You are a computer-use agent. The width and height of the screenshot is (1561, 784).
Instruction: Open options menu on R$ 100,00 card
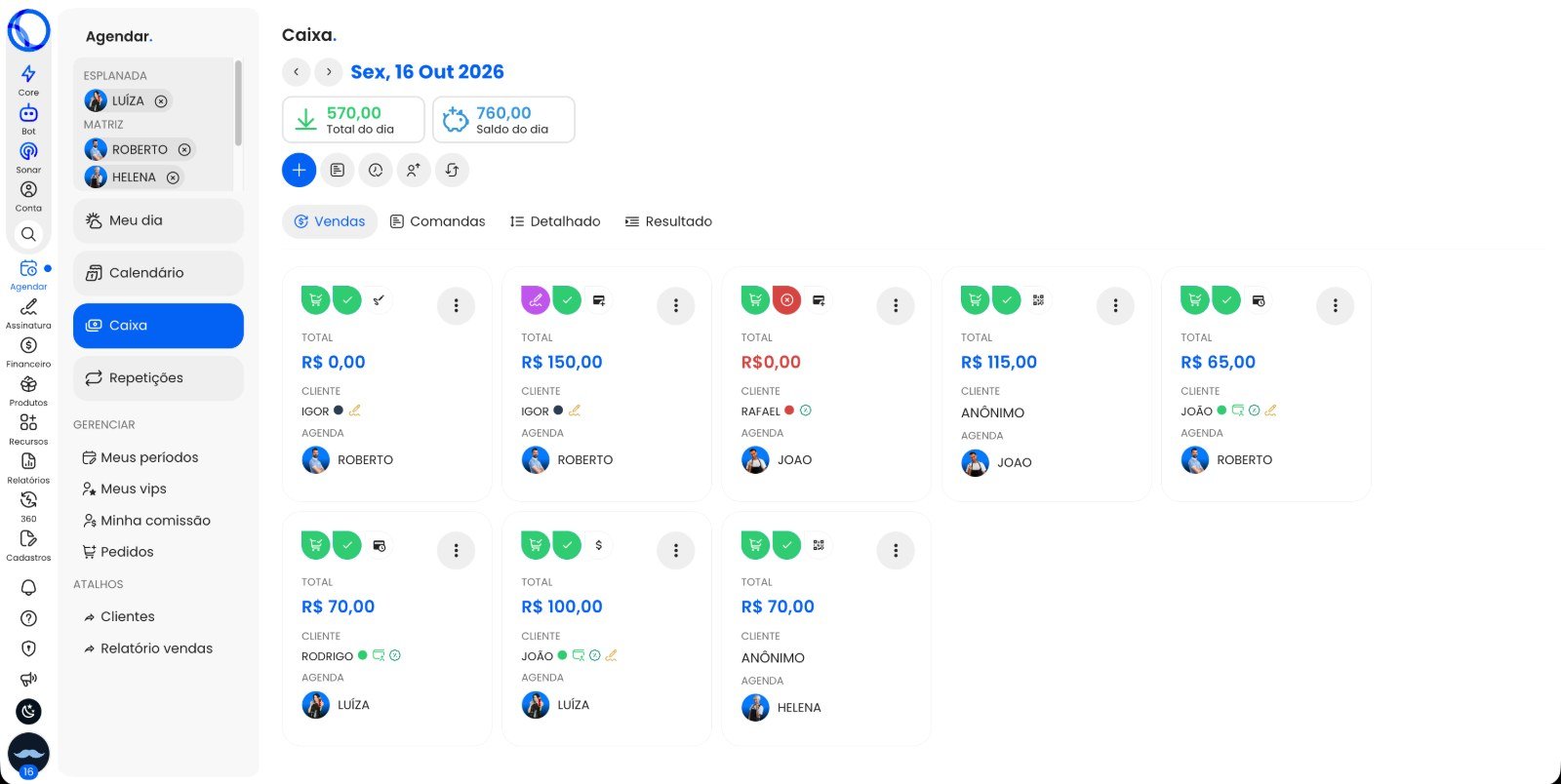tap(675, 551)
